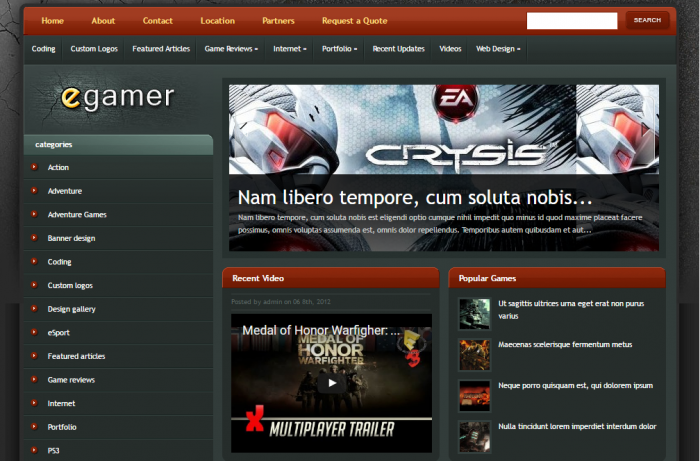Click the bullet icon beside Internet category
Screen dimensions: 700x461
tap(34, 403)
